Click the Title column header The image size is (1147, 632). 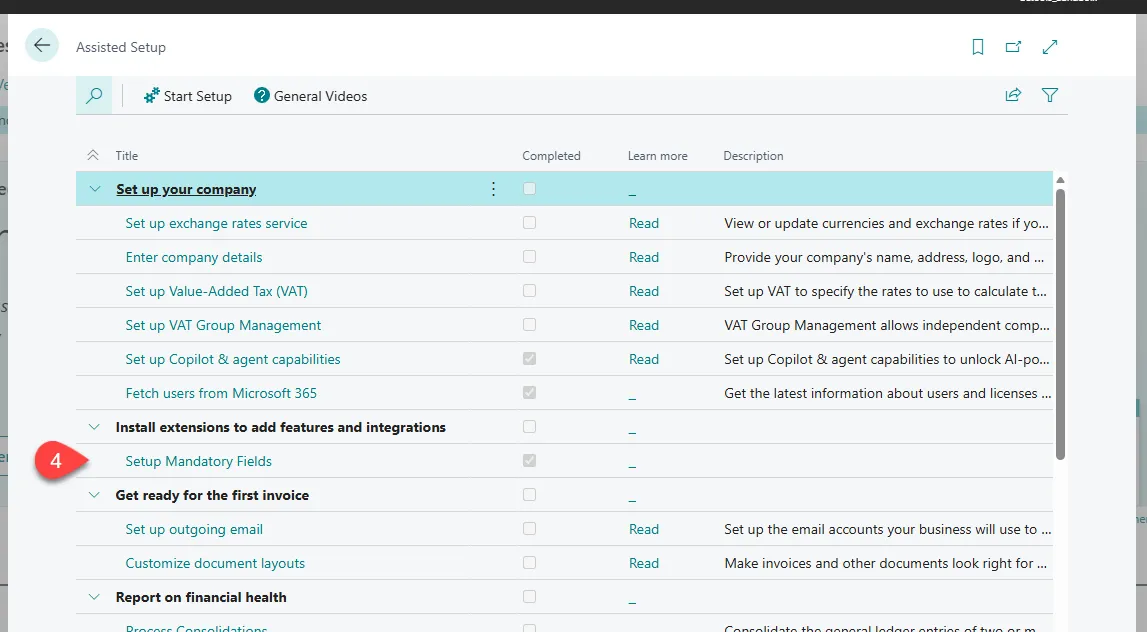pos(127,156)
